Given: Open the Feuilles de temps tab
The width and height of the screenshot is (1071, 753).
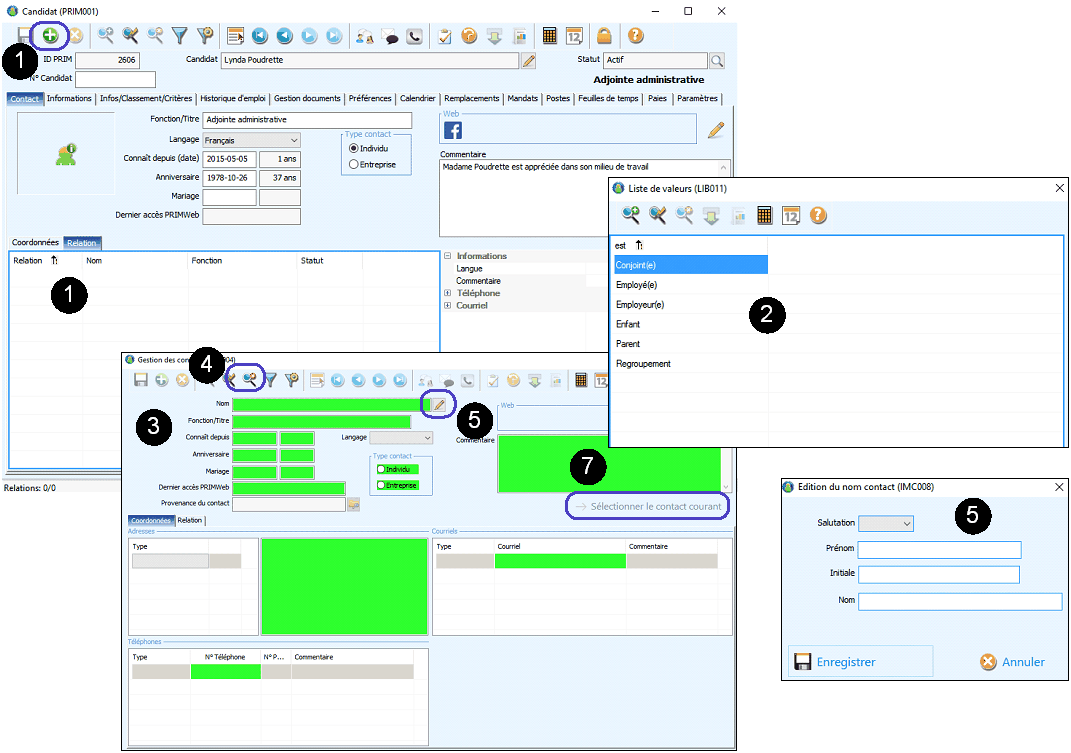Looking at the screenshot, I should (x=608, y=99).
